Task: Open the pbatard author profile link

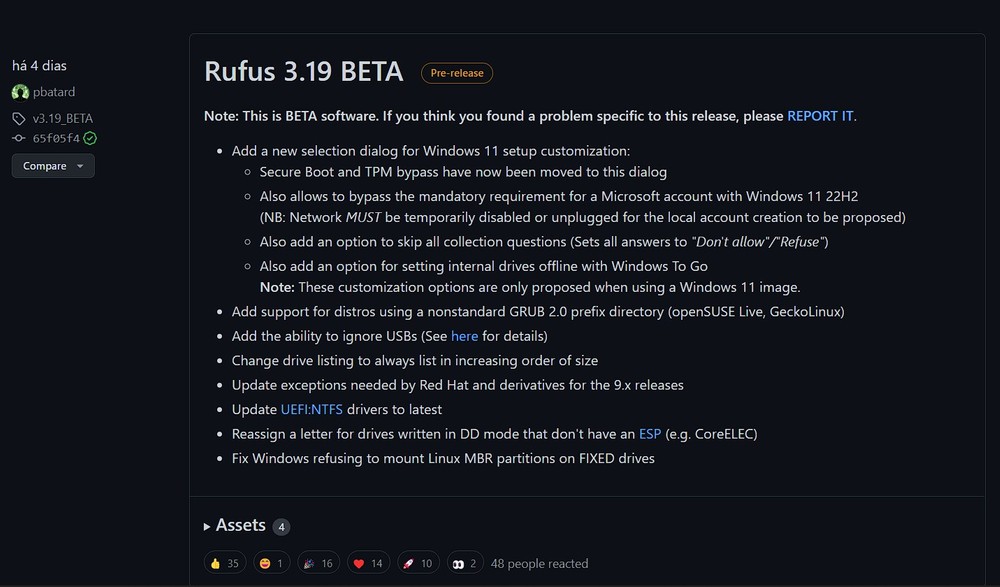Action: (x=53, y=92)
